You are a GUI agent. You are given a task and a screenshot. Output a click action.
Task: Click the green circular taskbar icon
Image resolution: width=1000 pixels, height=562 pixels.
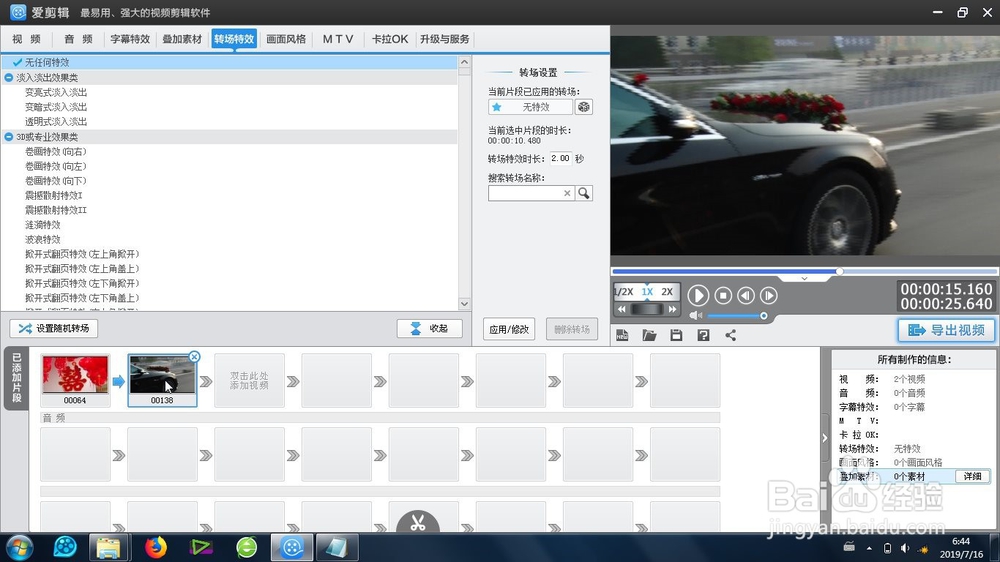[247, 547]
